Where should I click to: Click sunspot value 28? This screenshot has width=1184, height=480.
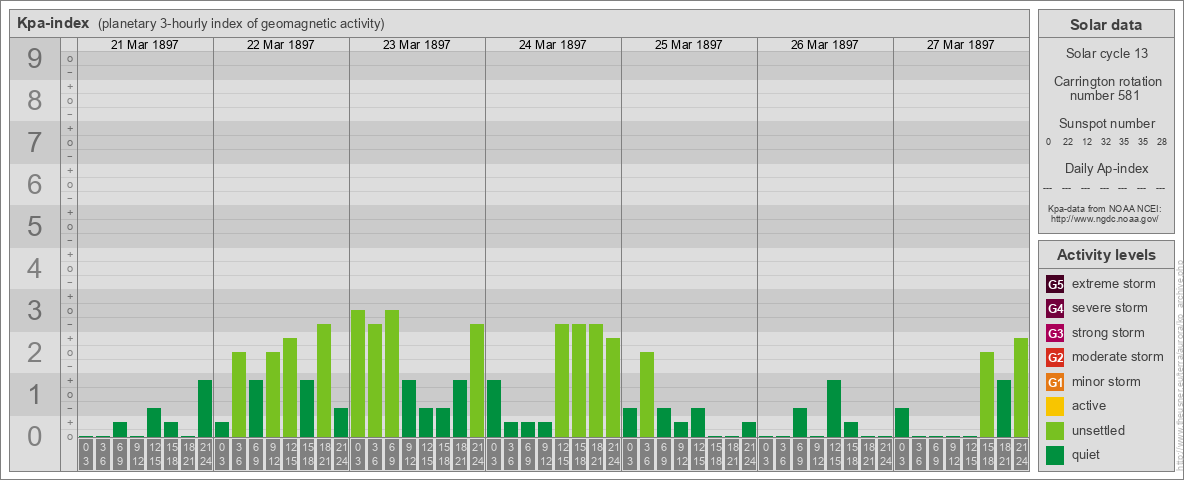point(1161,142)
